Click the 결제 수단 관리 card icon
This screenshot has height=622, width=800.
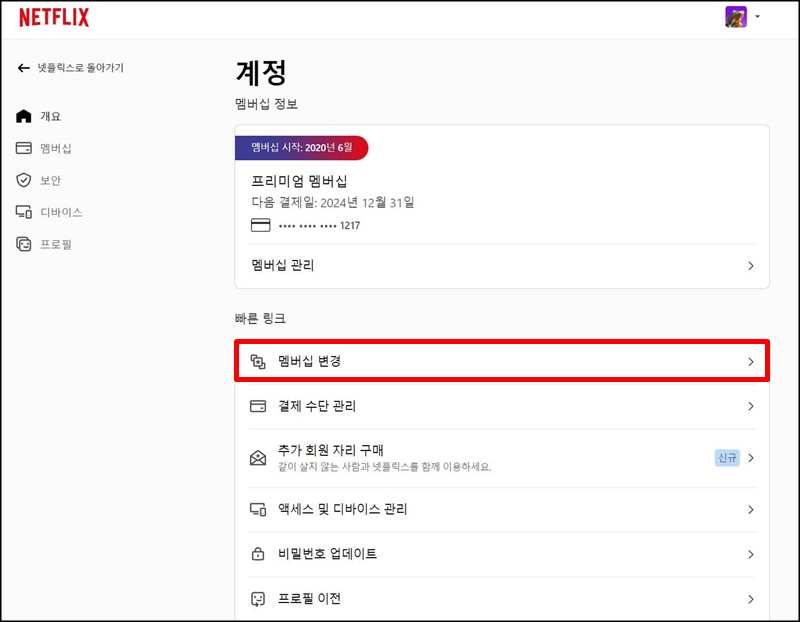click(x=258, y=406)
